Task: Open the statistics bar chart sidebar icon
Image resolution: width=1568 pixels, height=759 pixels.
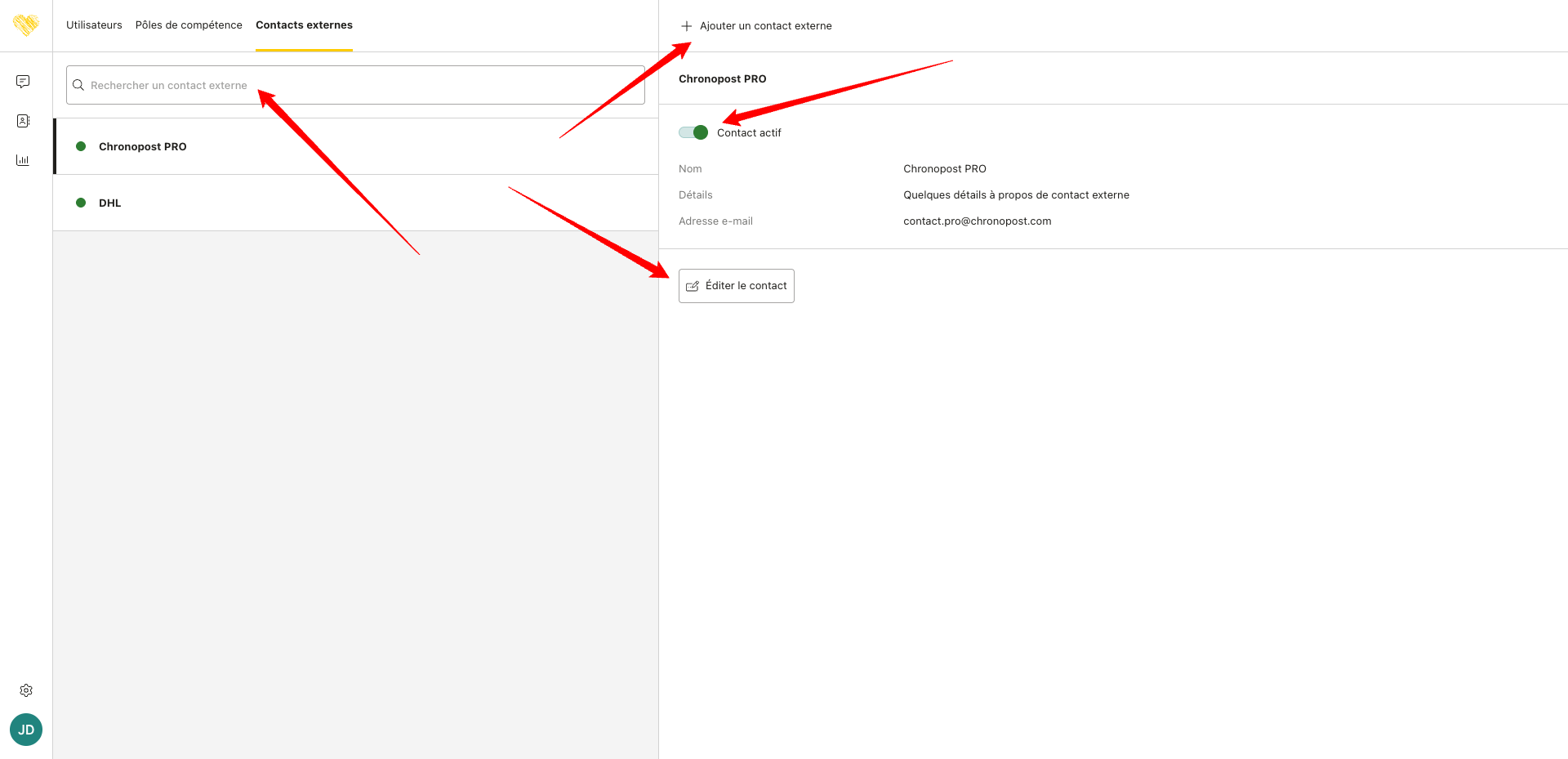Action: coord(23,160)
